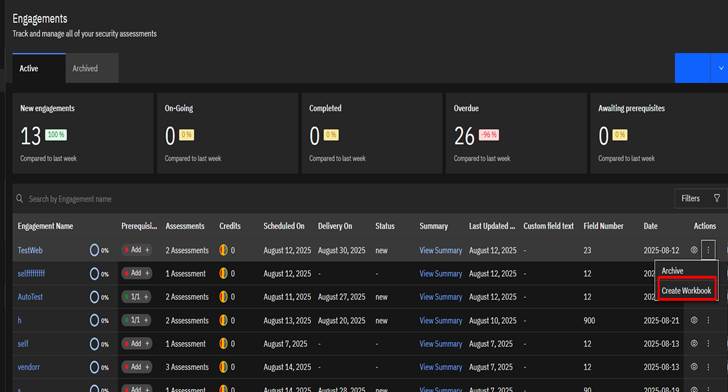Select the Completed stat card
Screen dimensions: 728x392
(372, 133)
